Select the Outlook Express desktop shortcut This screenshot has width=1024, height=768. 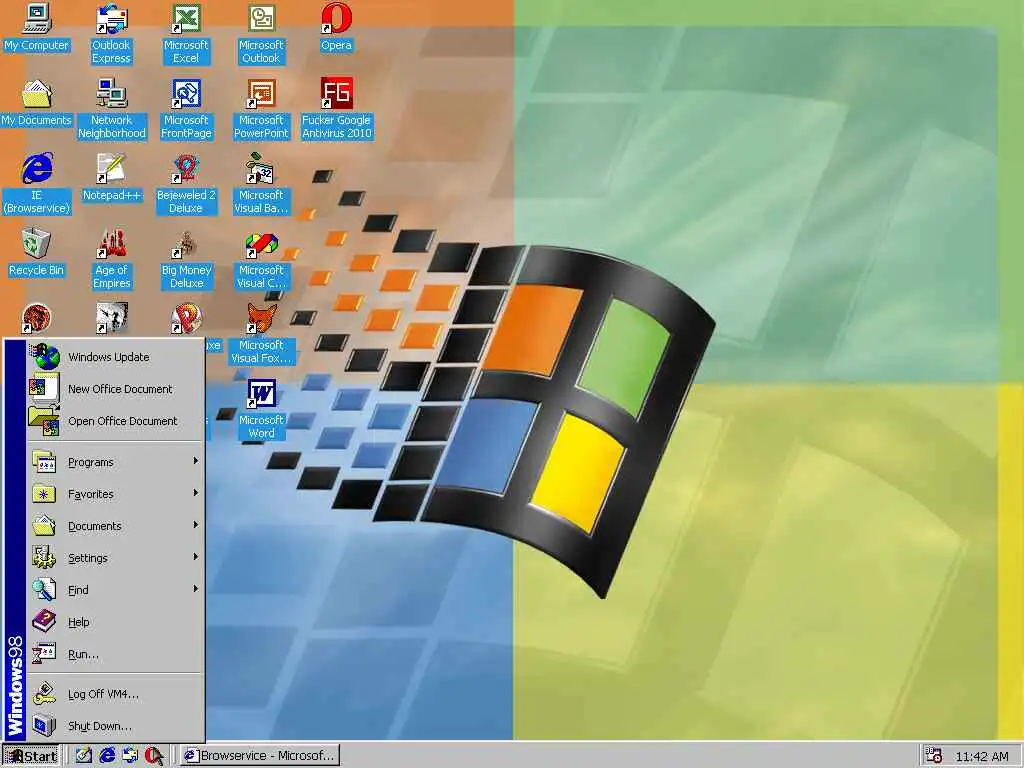pyautogui.click(x=112, y=33)
